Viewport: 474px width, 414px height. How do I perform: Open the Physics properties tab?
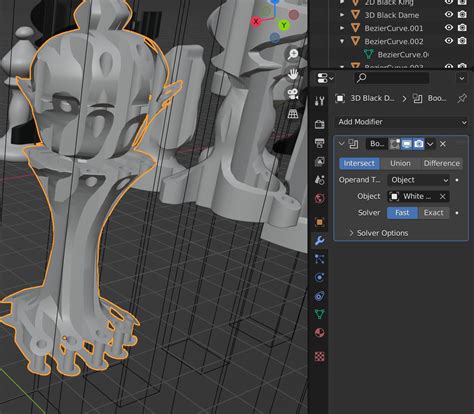(319, 277)
